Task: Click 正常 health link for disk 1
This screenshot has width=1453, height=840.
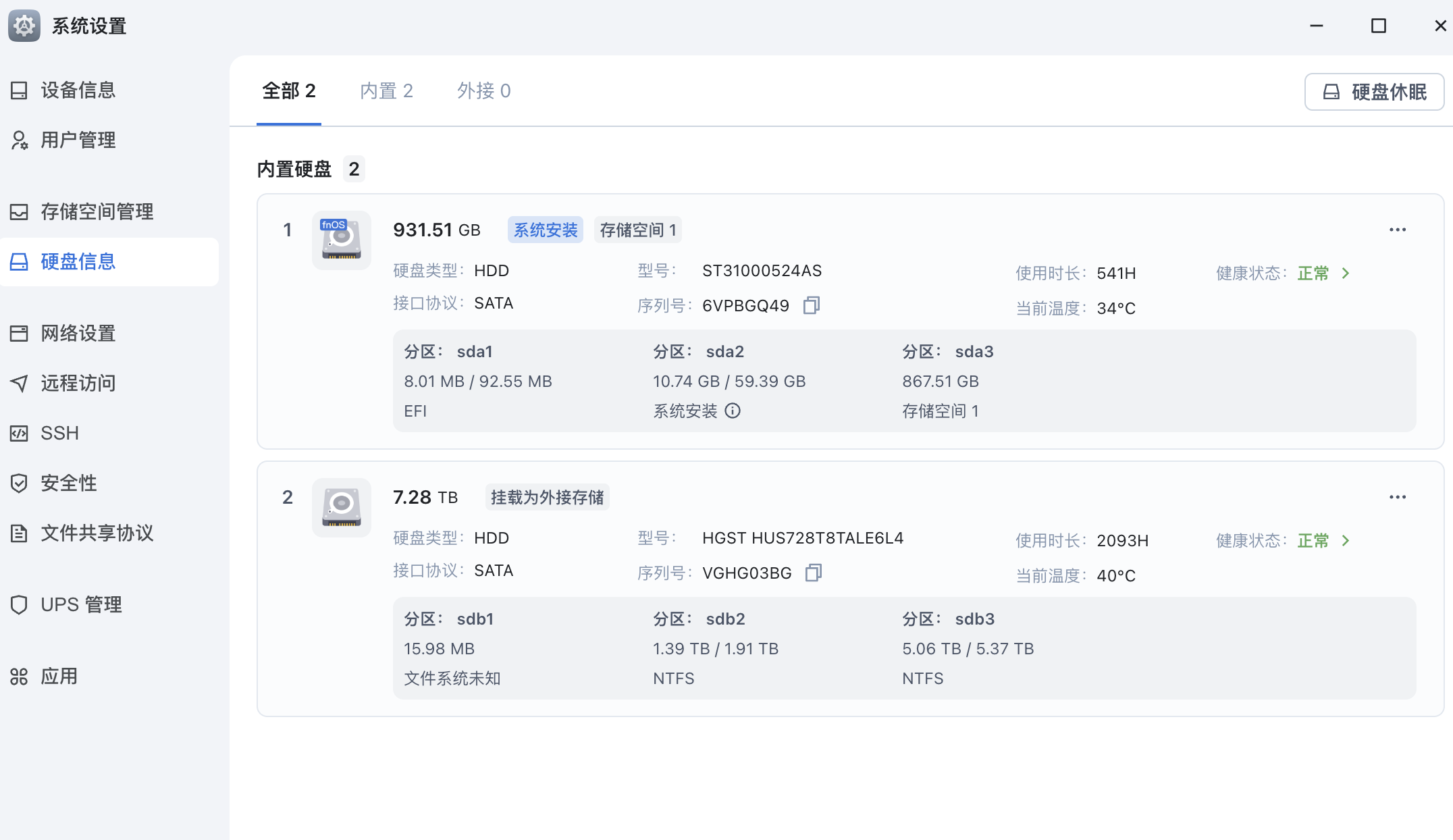Action: [x=1313, y=273]
